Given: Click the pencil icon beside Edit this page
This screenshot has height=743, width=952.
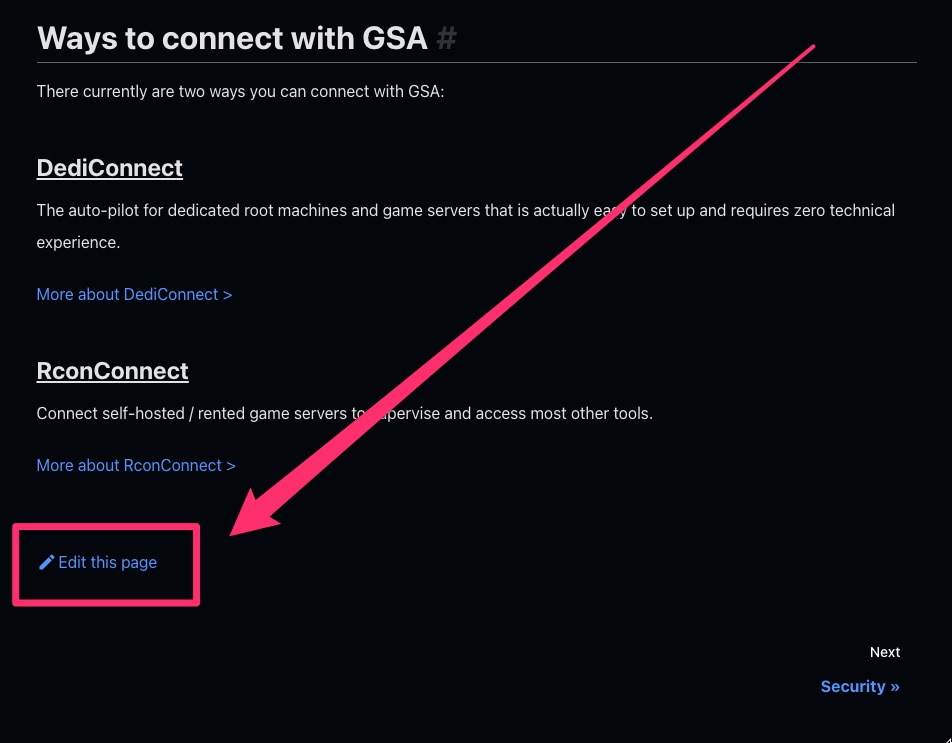Looking at the screenshot, I should [46, 563].
